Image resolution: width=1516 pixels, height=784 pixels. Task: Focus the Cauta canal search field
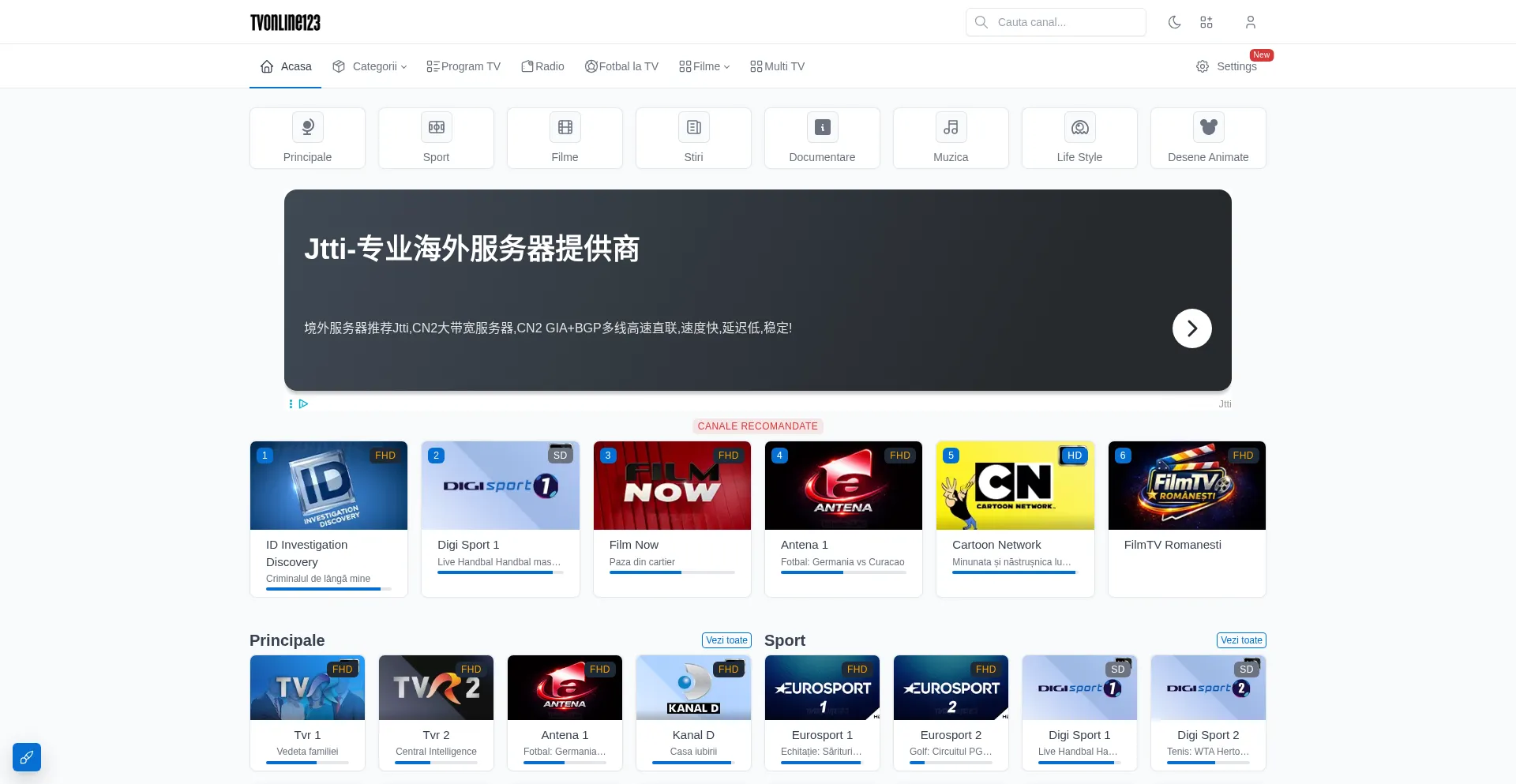(x=1056, y=22)
